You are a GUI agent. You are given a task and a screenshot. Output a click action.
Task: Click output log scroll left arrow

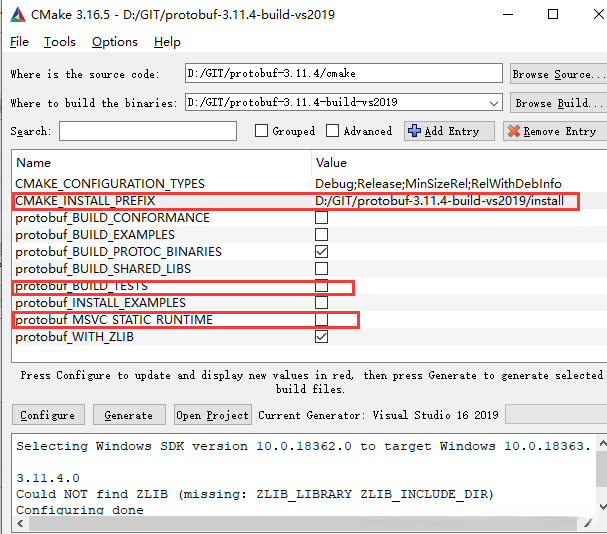pos(21,524)
